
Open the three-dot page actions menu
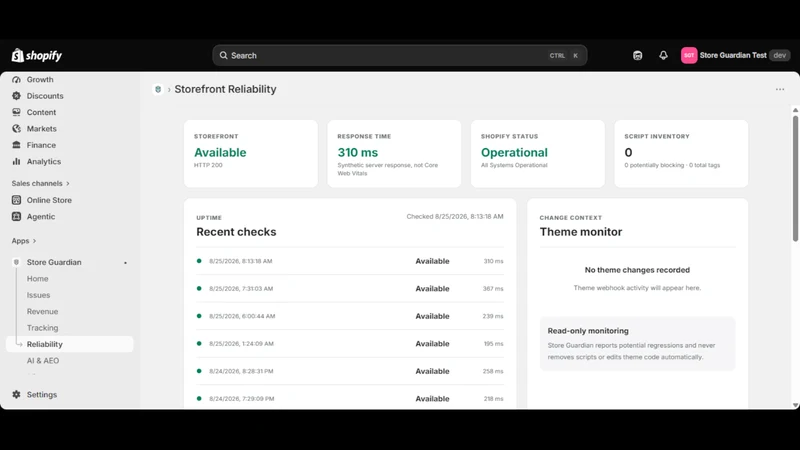pos(780,89)
